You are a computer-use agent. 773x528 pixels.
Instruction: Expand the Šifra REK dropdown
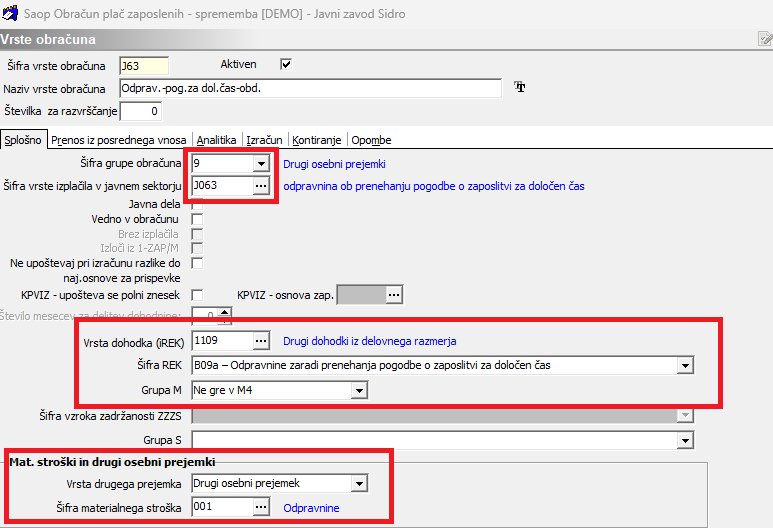[685, 366]
